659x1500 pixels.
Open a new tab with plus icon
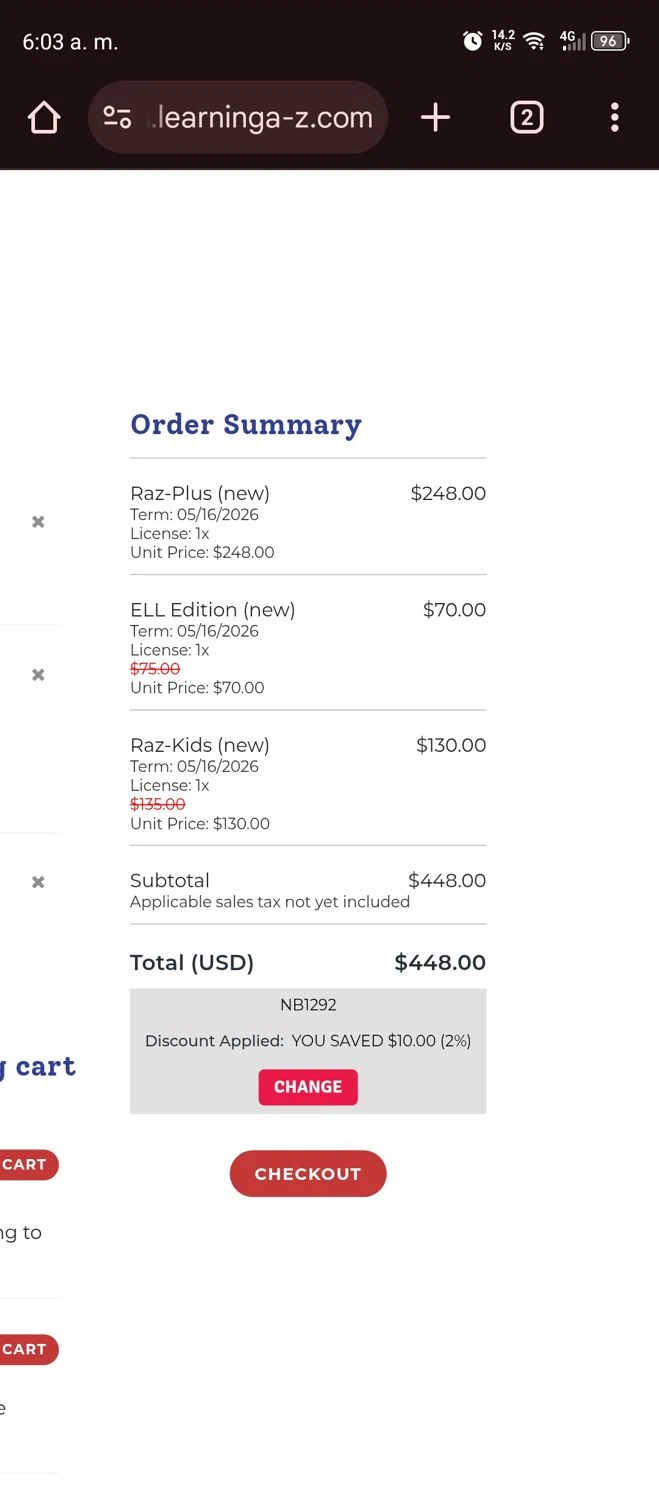(435, 118)
